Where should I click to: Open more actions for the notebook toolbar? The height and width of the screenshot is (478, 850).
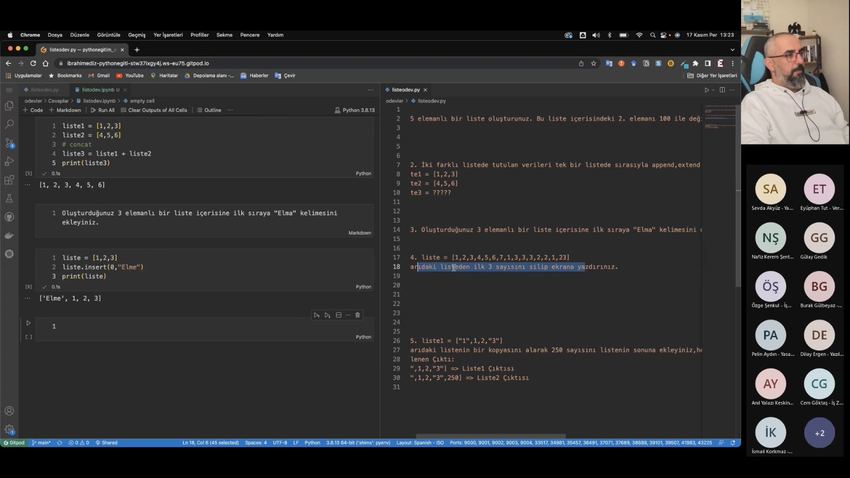[230, 110]
